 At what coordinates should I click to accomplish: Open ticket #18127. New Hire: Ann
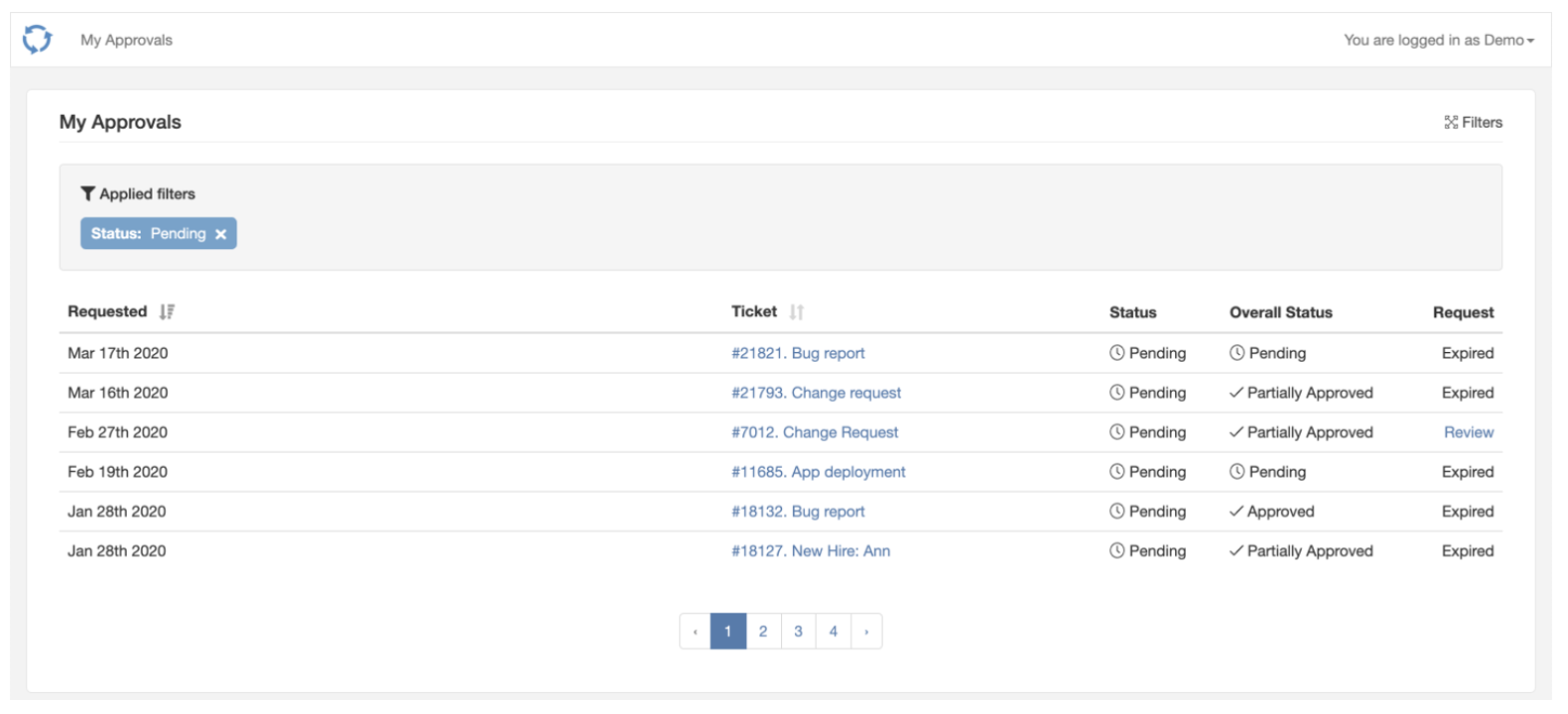811,550
